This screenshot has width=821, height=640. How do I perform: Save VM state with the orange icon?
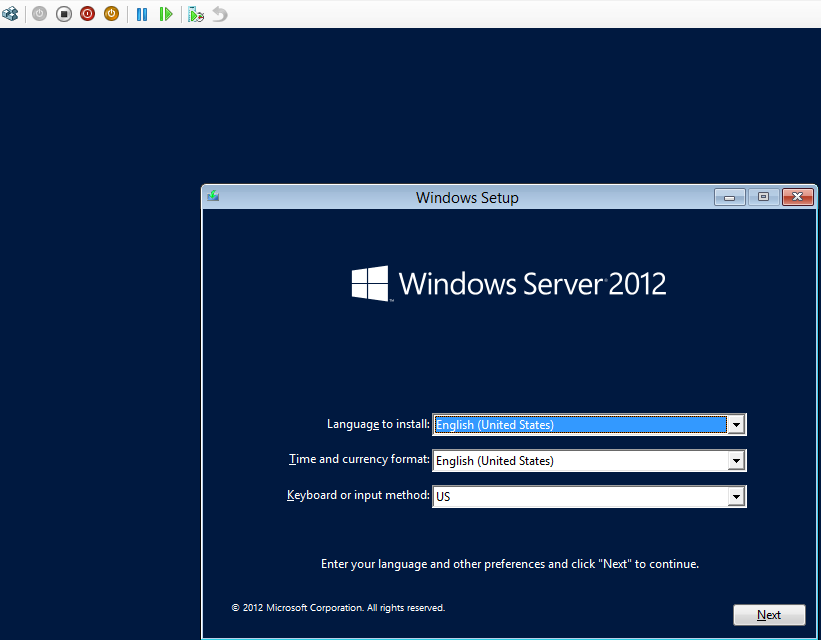click(112, 14)
